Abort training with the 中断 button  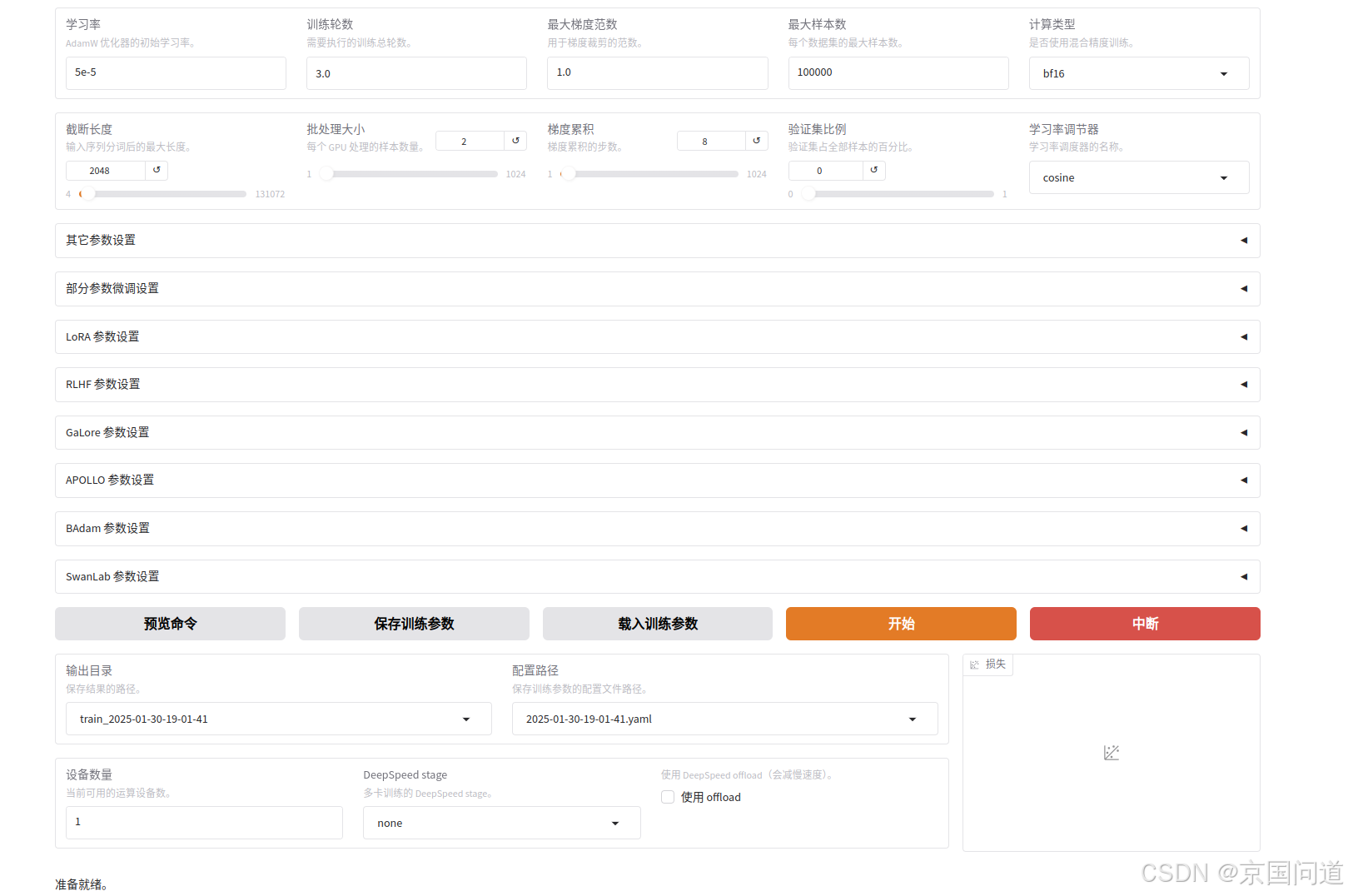(x=1145, y=624)
